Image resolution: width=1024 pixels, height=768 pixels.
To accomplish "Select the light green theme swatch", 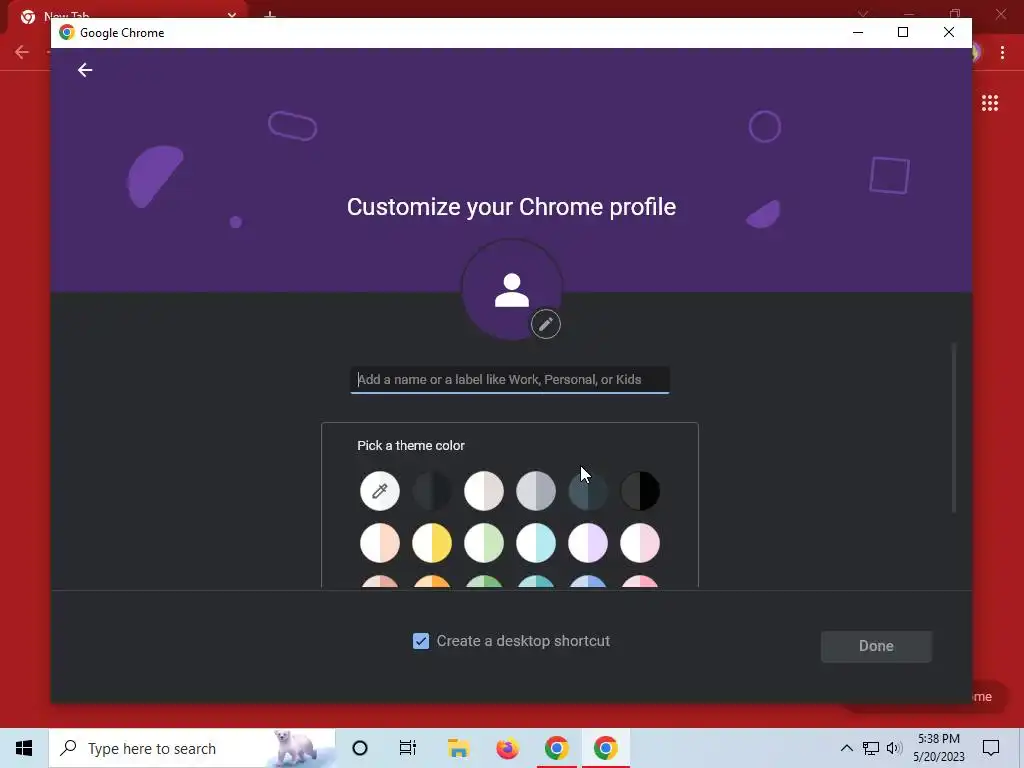I will click(x=484, y=543).
